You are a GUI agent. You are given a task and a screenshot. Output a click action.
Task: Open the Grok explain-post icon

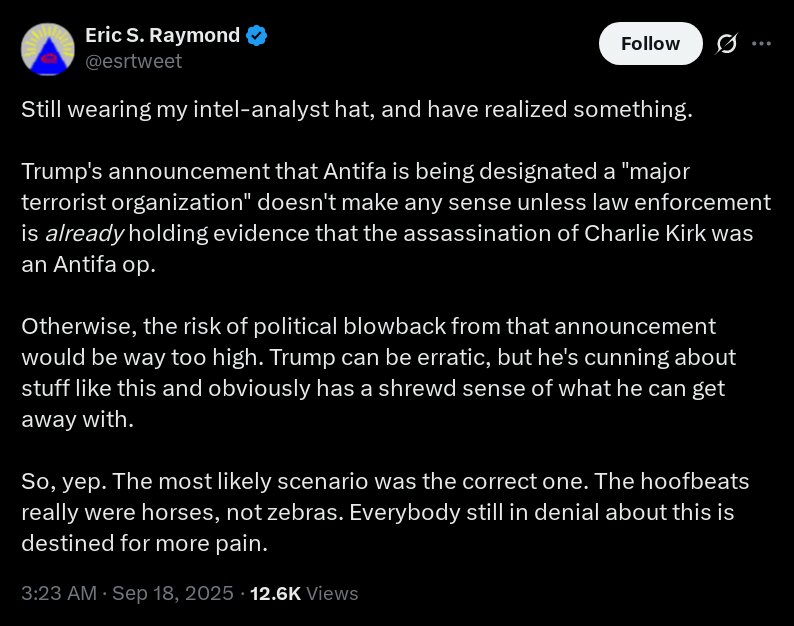coord(726,44)
